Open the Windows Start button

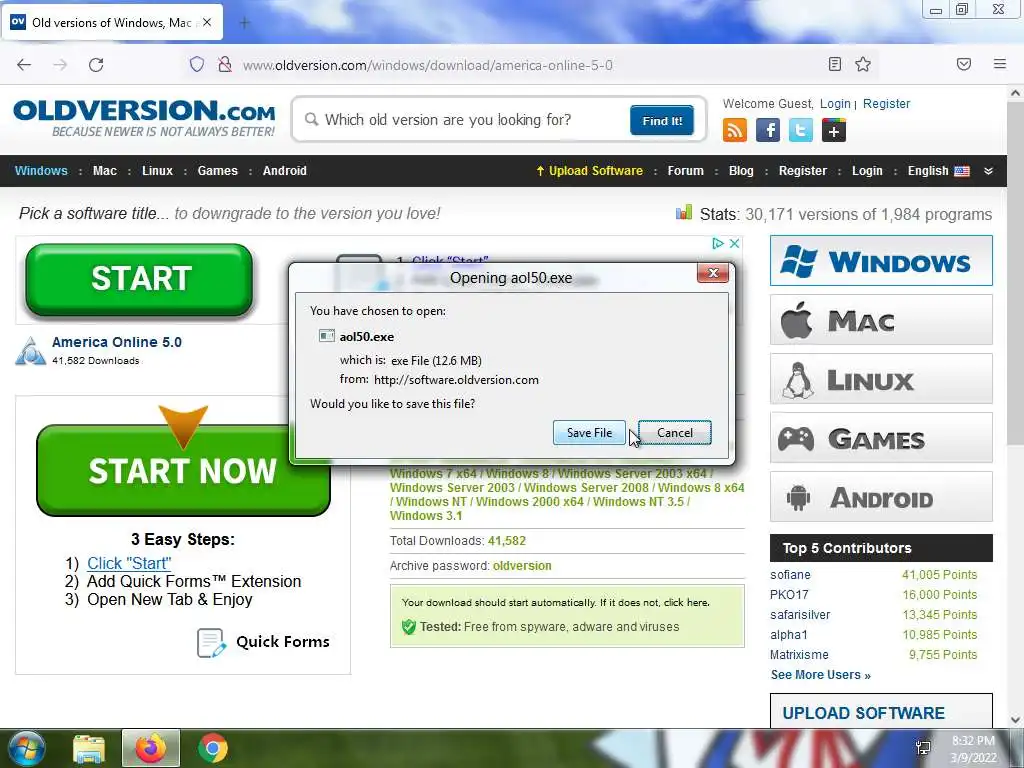(25, 748)
